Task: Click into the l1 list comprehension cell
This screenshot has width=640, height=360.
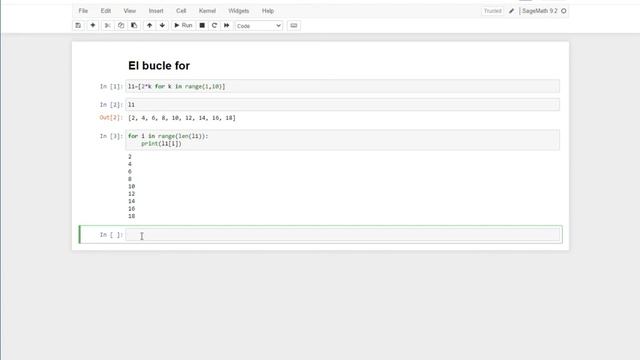Action: tap(342, 87)
